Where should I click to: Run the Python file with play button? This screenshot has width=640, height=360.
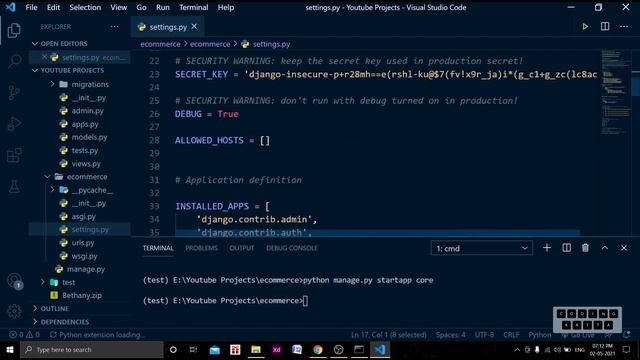point(585,27)
